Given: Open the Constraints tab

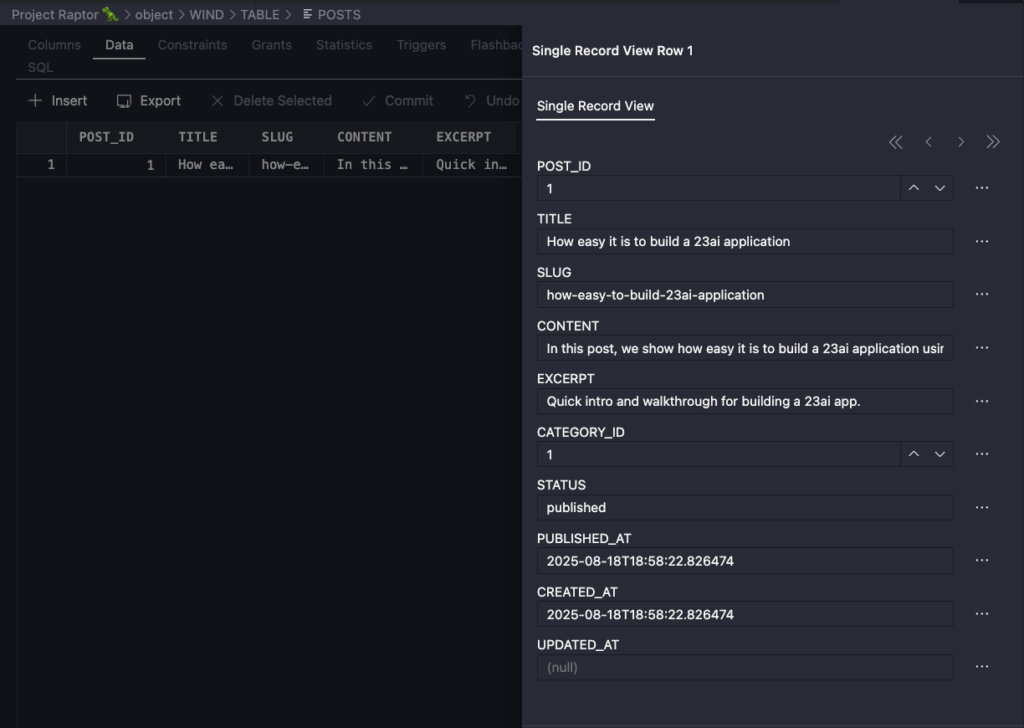Looking at the screenshot, I should pyautogui.click(x=192, y=45).
